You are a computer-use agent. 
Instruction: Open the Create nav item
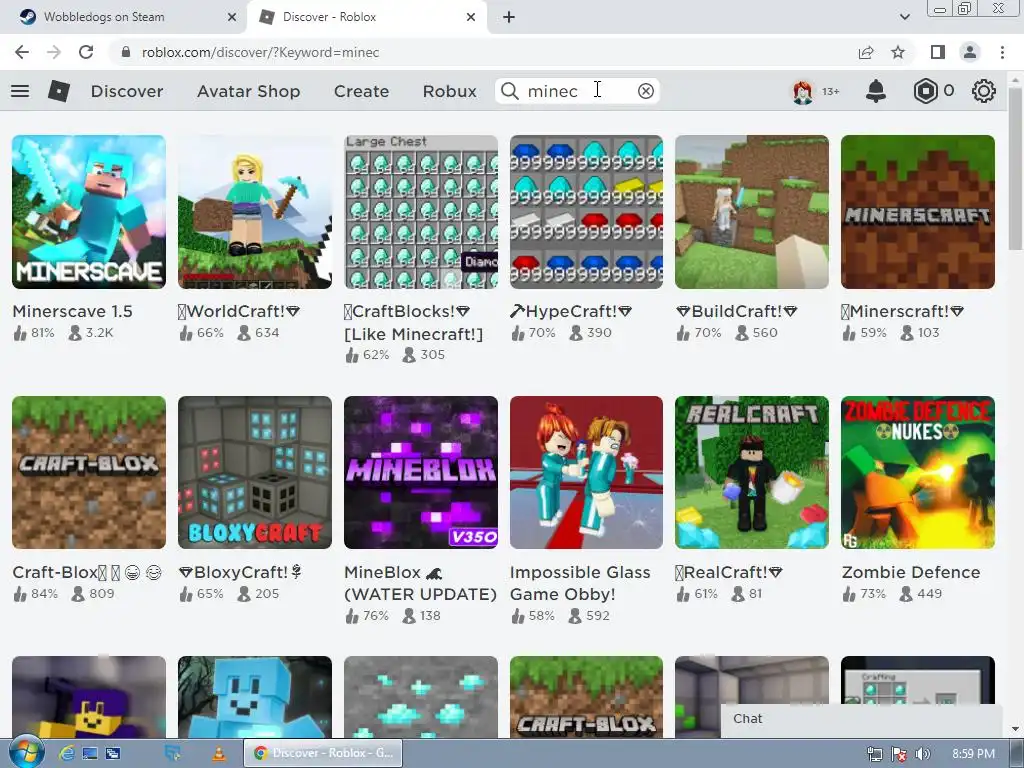[361, 91]
